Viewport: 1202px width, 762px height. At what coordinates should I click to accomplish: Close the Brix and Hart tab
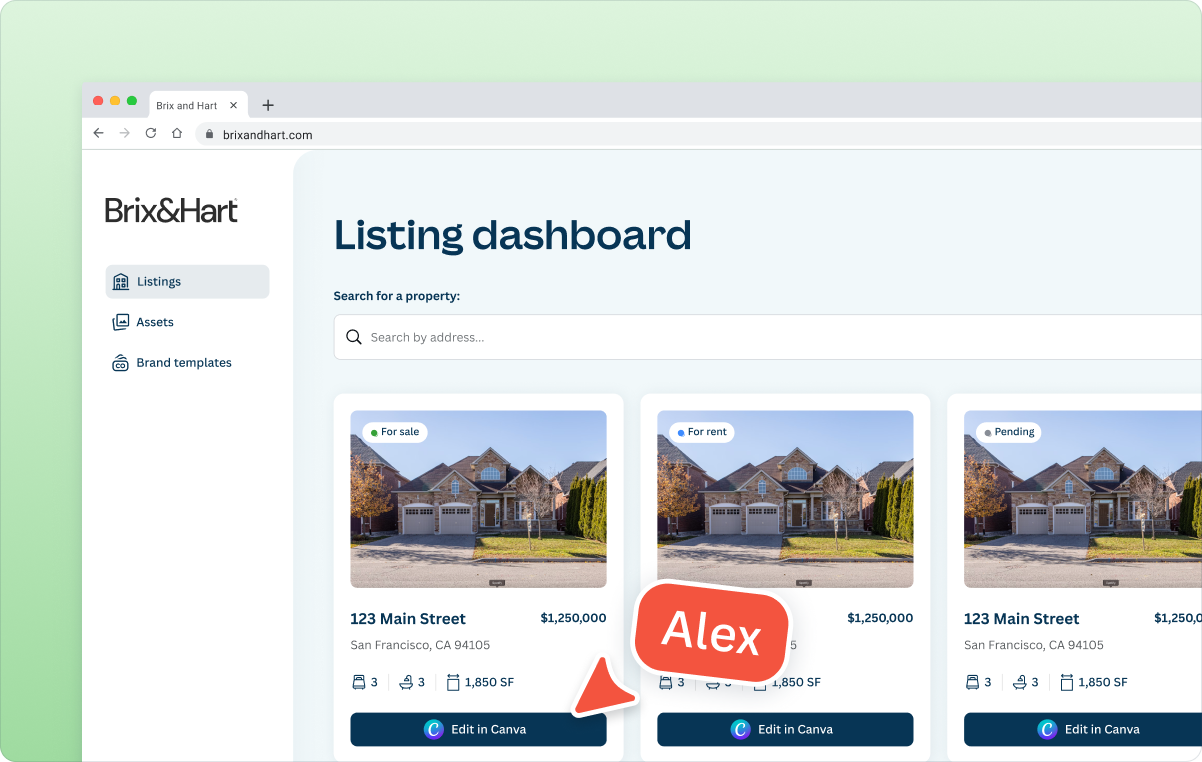click(233, 105)
